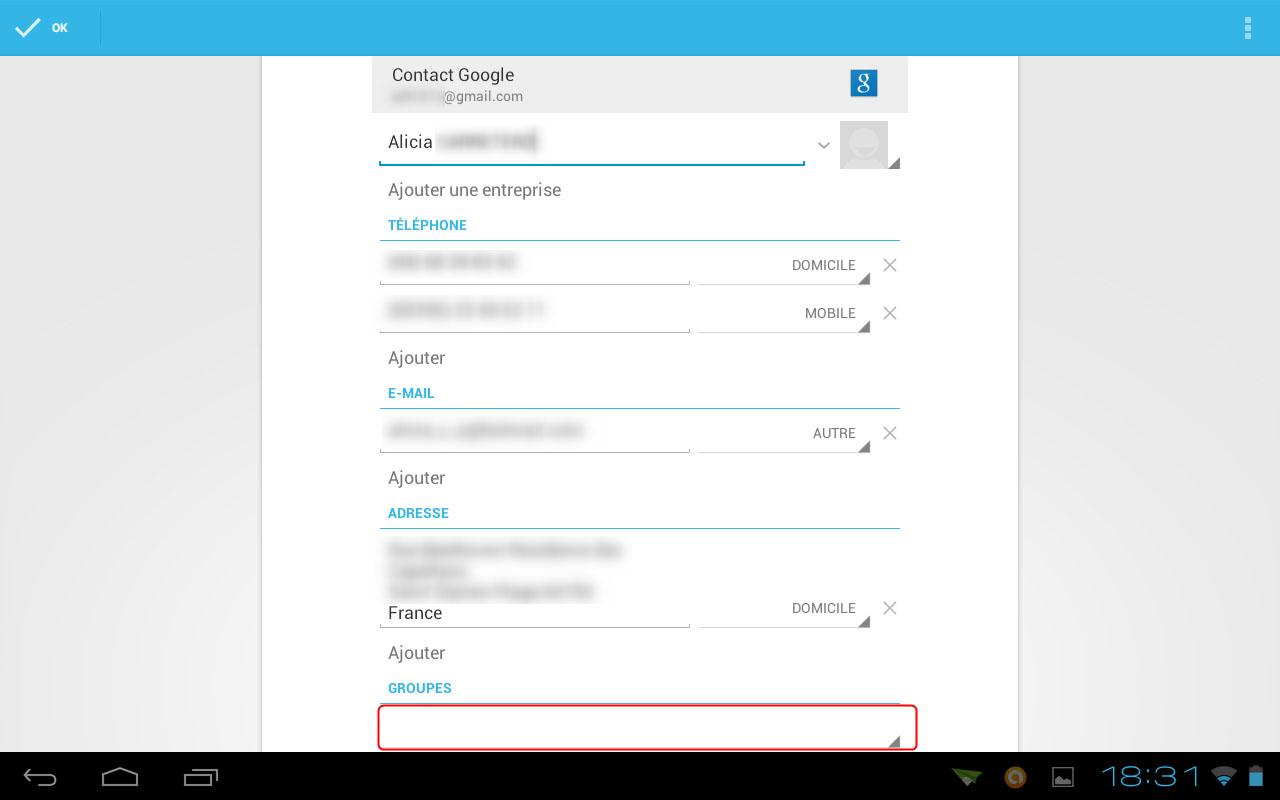Delete the DOMICILE address entry
The height and width of the screenshot is (800, 1280).
click(x=890, y=608)
